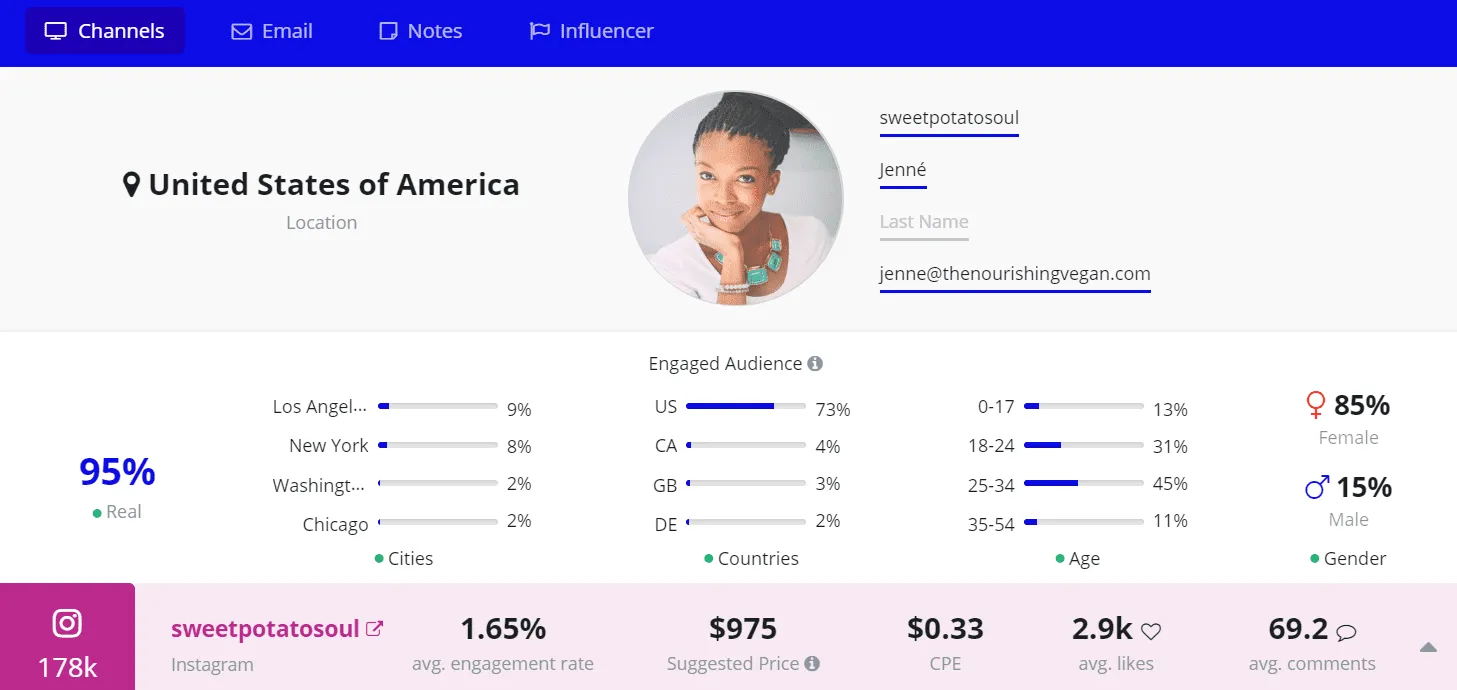
Task: Edit the jenne@thenourishingvegan.com email field
Action: click(x=1015, y=274)
